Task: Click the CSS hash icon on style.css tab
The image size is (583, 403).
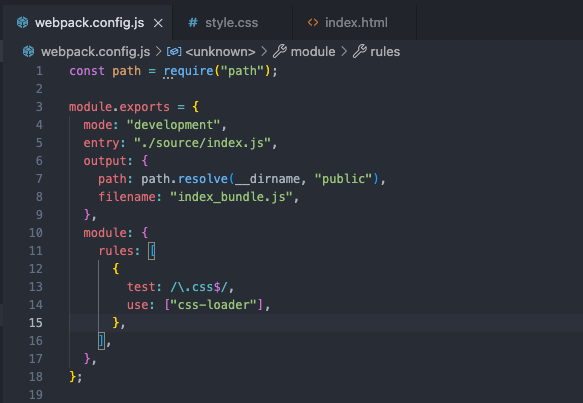Action: tap(193, 23)
